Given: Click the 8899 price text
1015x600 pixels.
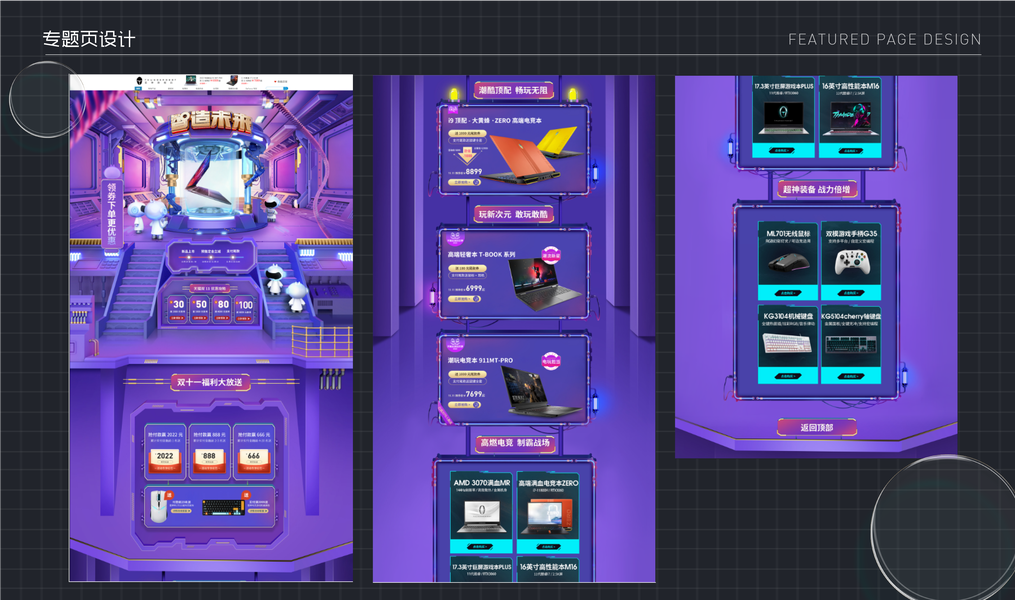Looking at the screenshot, I should (474, 172).
